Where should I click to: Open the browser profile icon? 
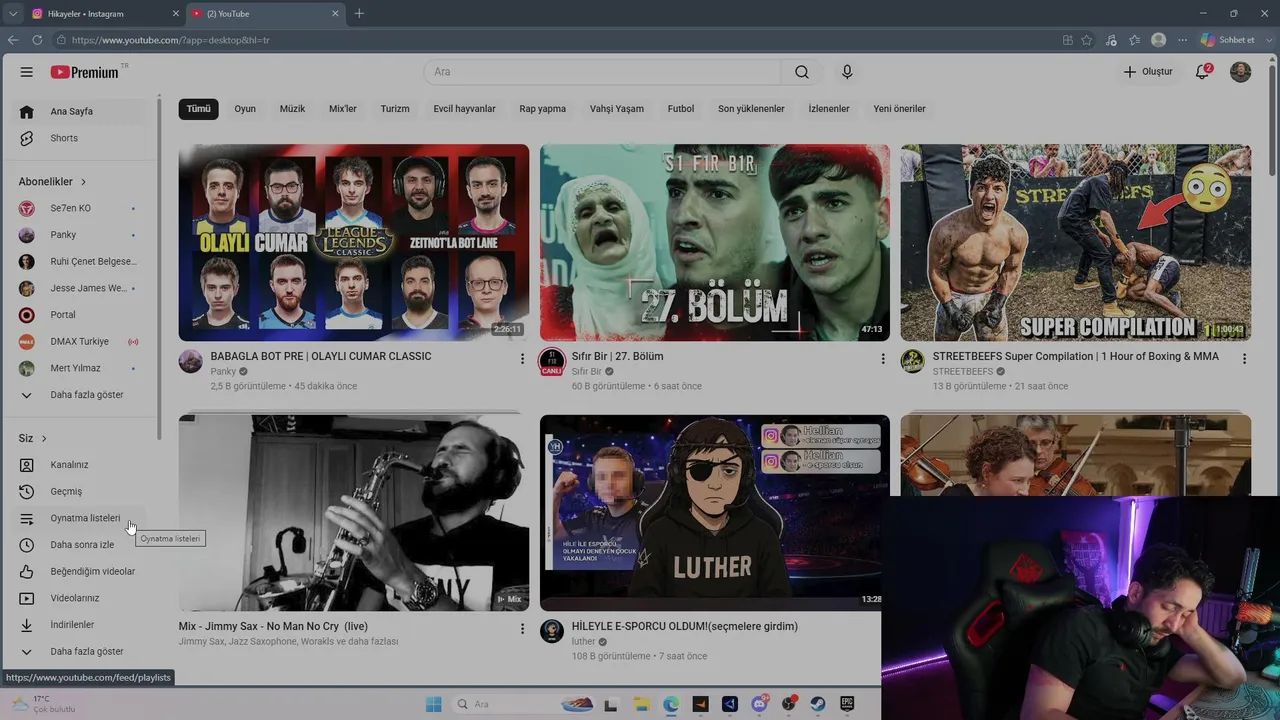coord(1158,40)
